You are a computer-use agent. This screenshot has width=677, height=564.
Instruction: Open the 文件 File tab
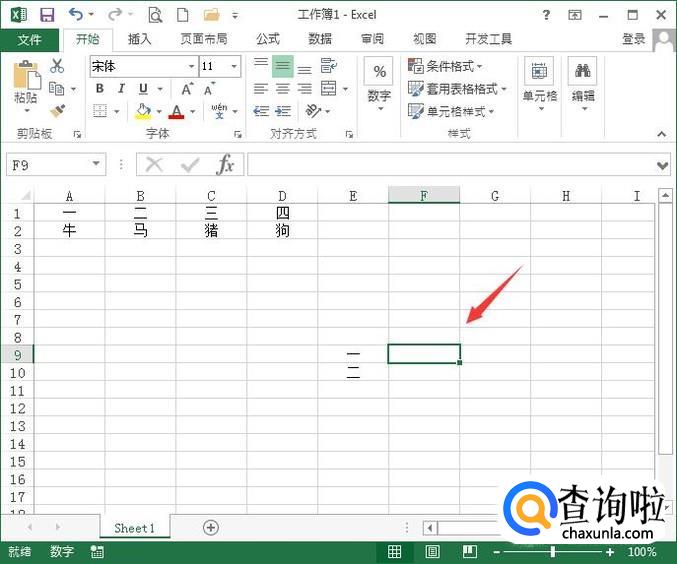29,40
